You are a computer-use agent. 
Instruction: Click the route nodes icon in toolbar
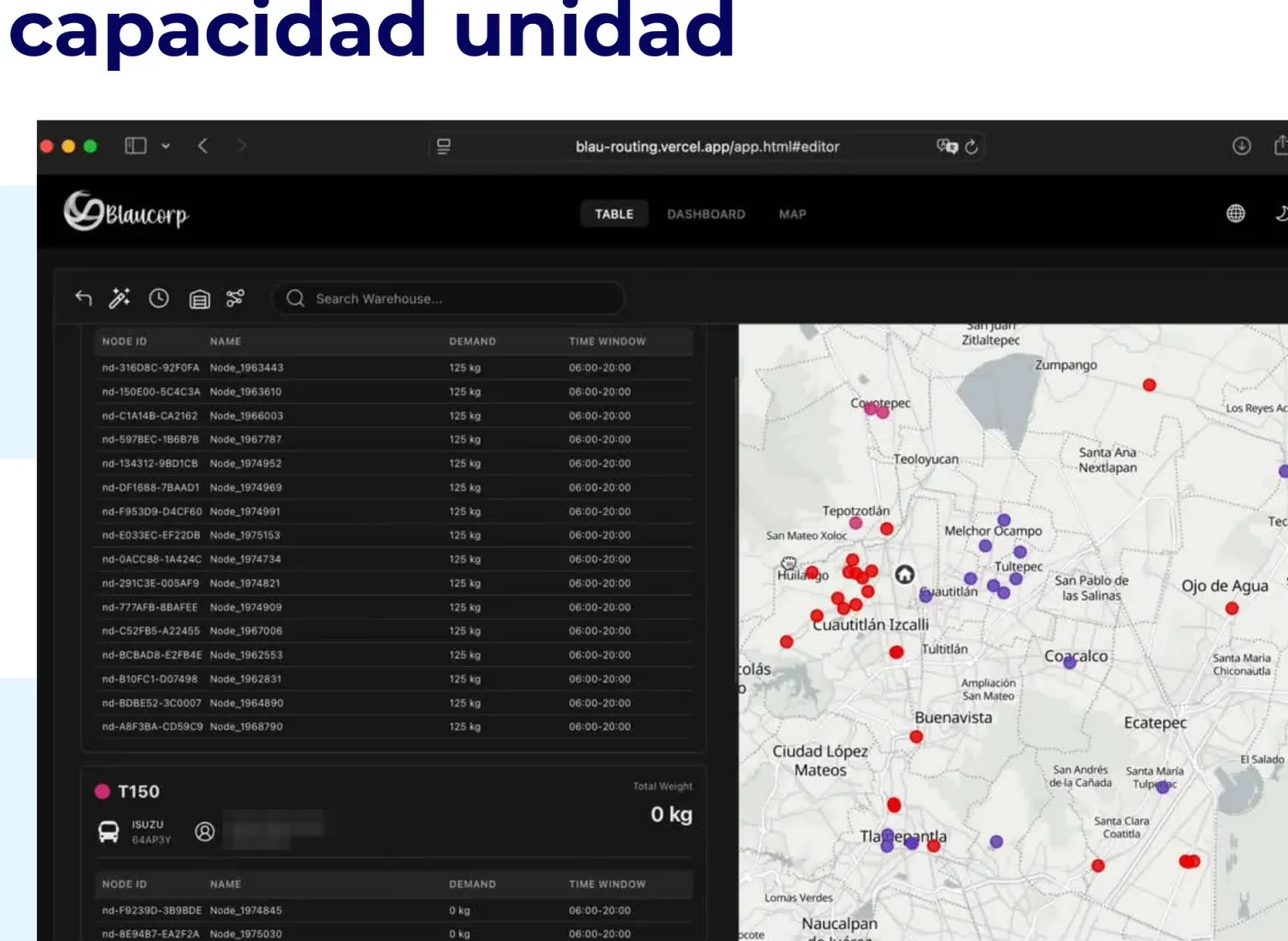236,298
